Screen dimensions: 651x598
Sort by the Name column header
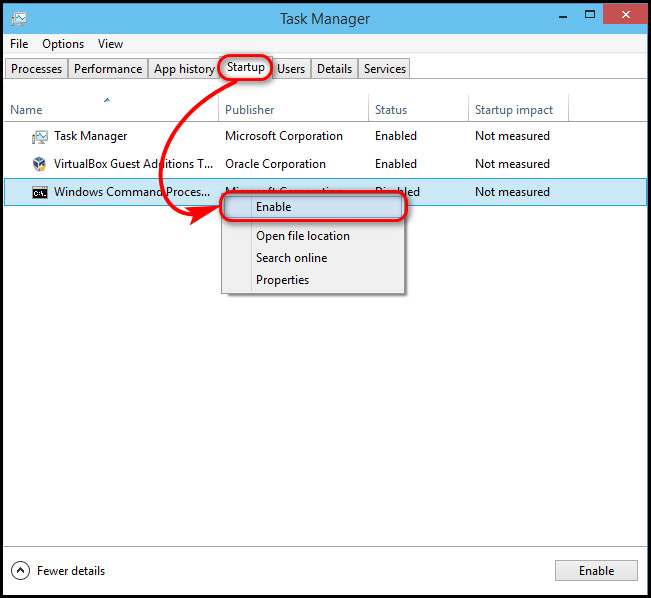[x=111, y=110]
